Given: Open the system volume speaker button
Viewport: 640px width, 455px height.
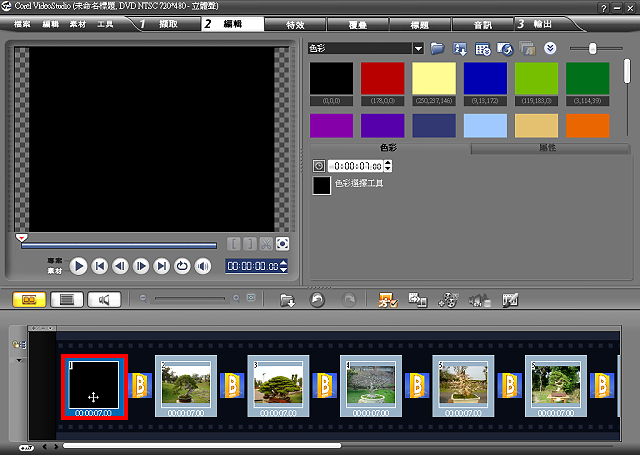Looking at the screenshot, I should 203,266.
